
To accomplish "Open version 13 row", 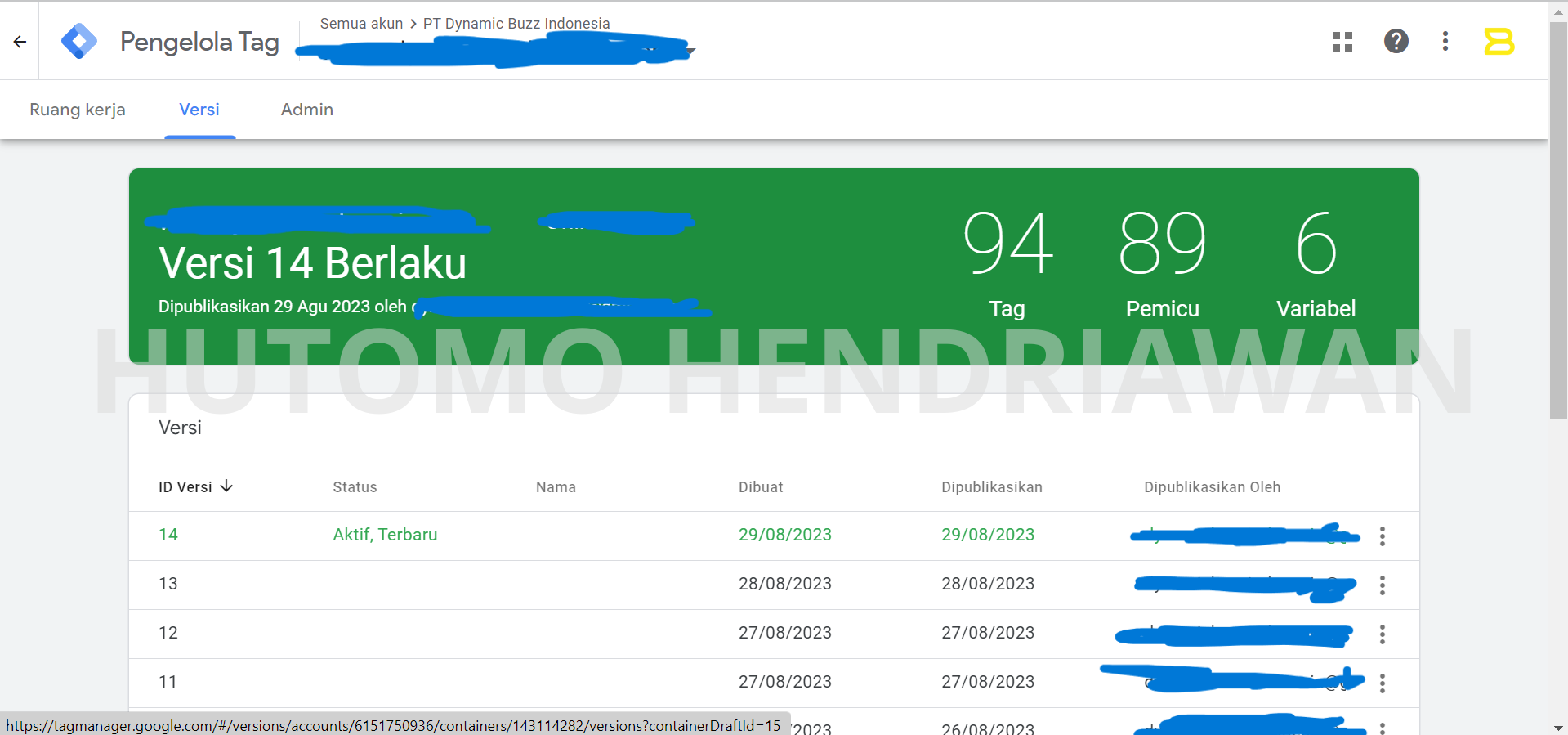I will (774, 585).
